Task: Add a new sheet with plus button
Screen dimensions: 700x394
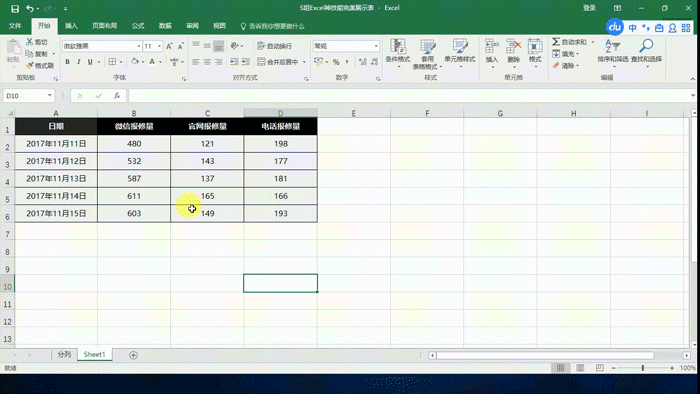Action: pyautogui.click(x=133, y=355)
